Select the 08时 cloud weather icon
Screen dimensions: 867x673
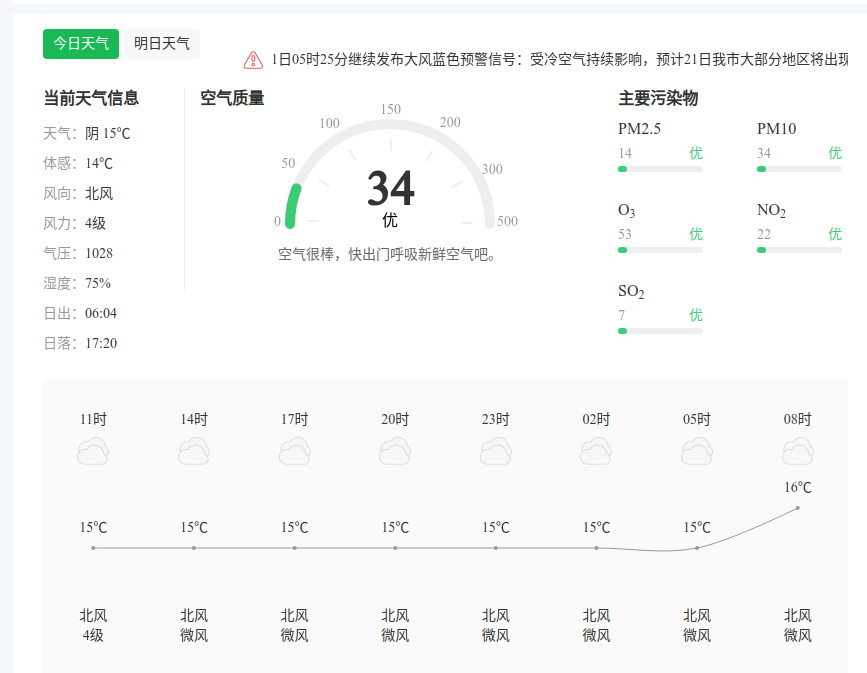coord(797,452)
